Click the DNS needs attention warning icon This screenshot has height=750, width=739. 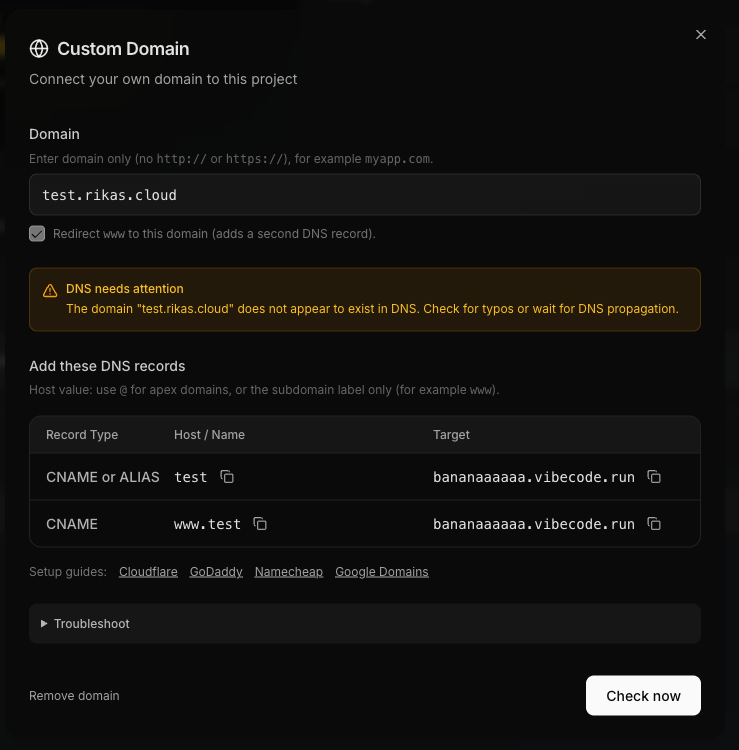50,290
